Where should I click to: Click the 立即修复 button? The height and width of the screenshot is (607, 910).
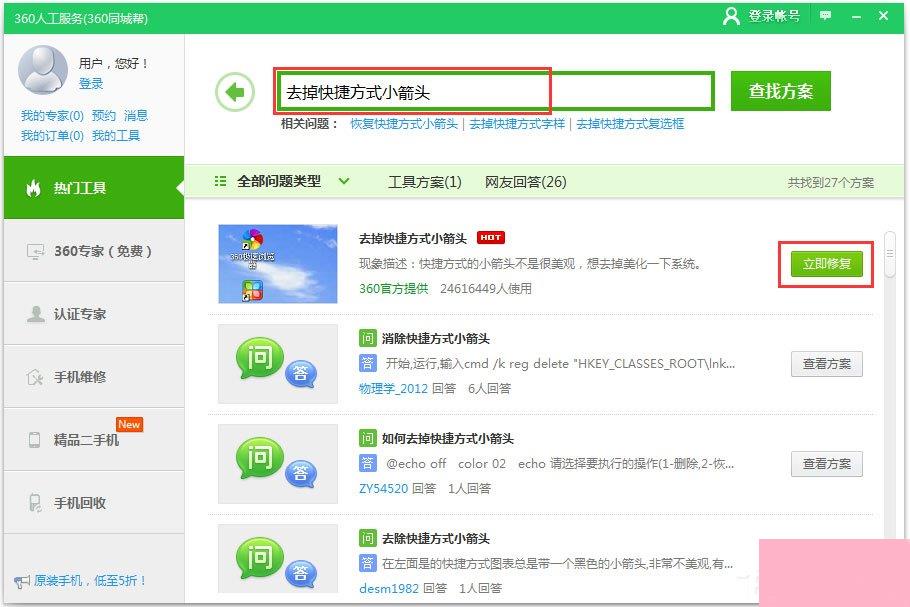[826, 264]
